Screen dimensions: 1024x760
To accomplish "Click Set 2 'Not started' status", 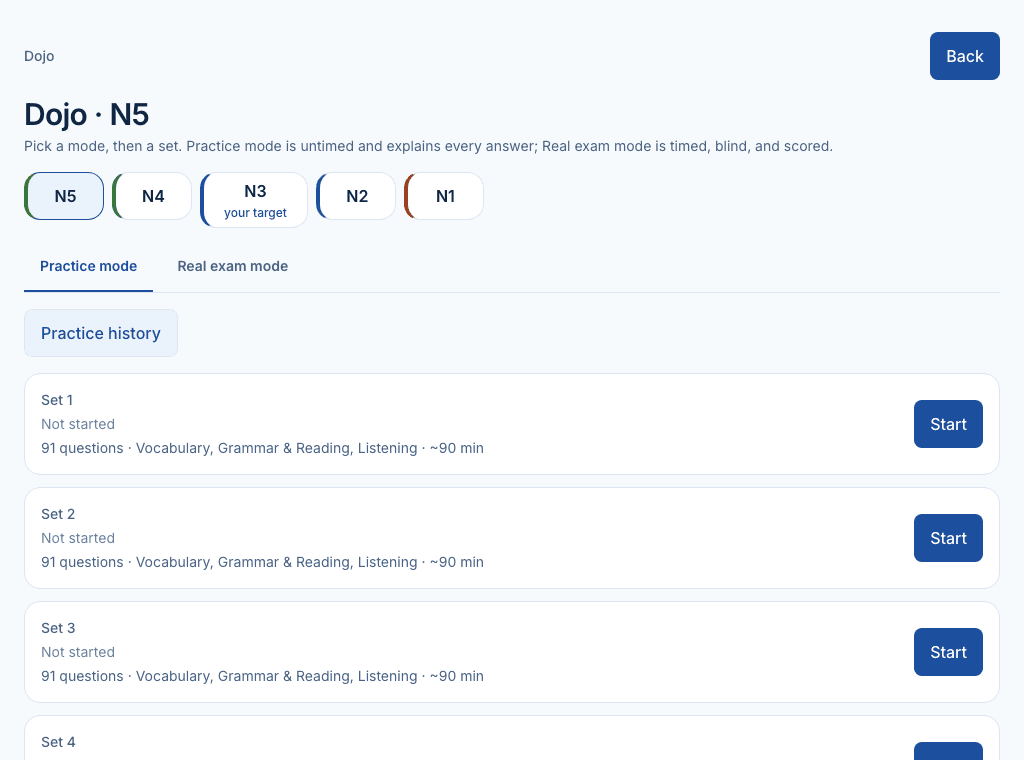I will pyautogui.click(x=78, y=538).
